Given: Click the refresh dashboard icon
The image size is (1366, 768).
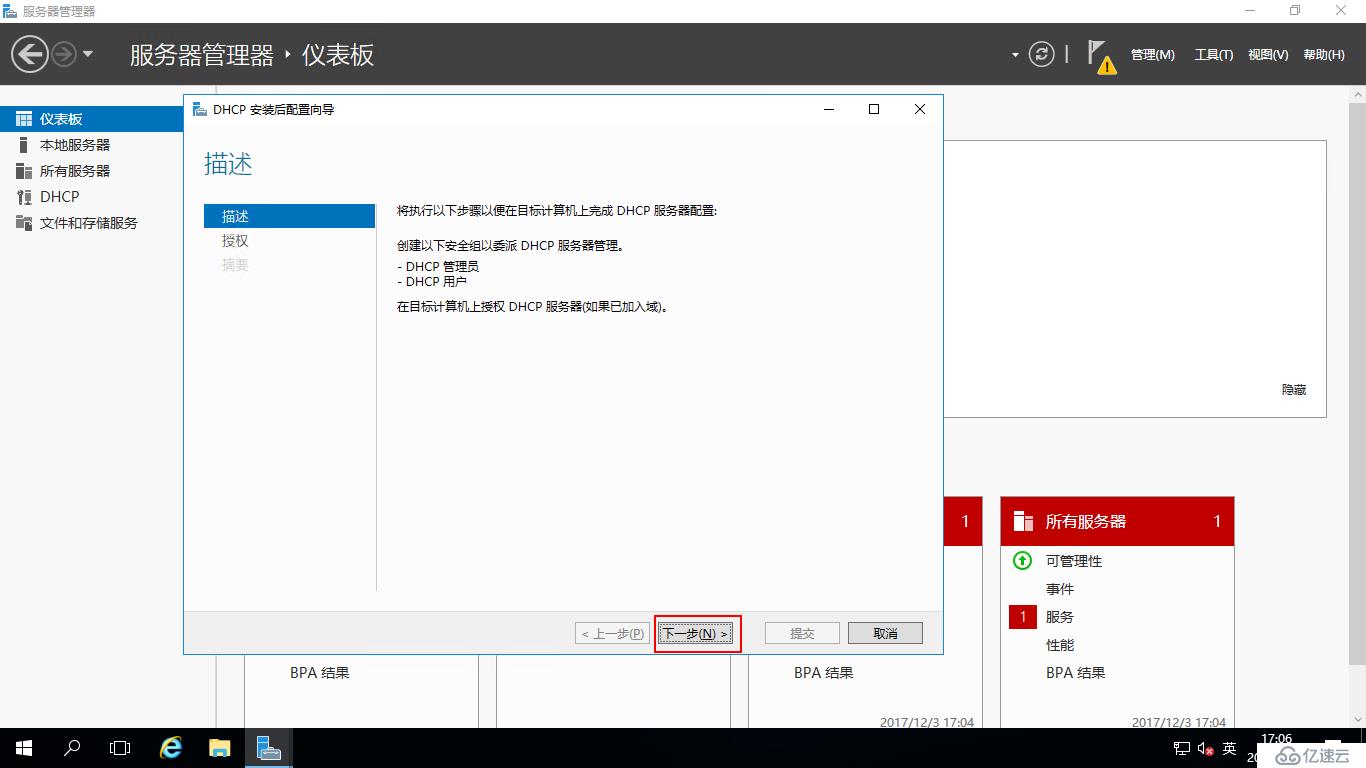Looking at the screenshot, I should (1042, 54).
